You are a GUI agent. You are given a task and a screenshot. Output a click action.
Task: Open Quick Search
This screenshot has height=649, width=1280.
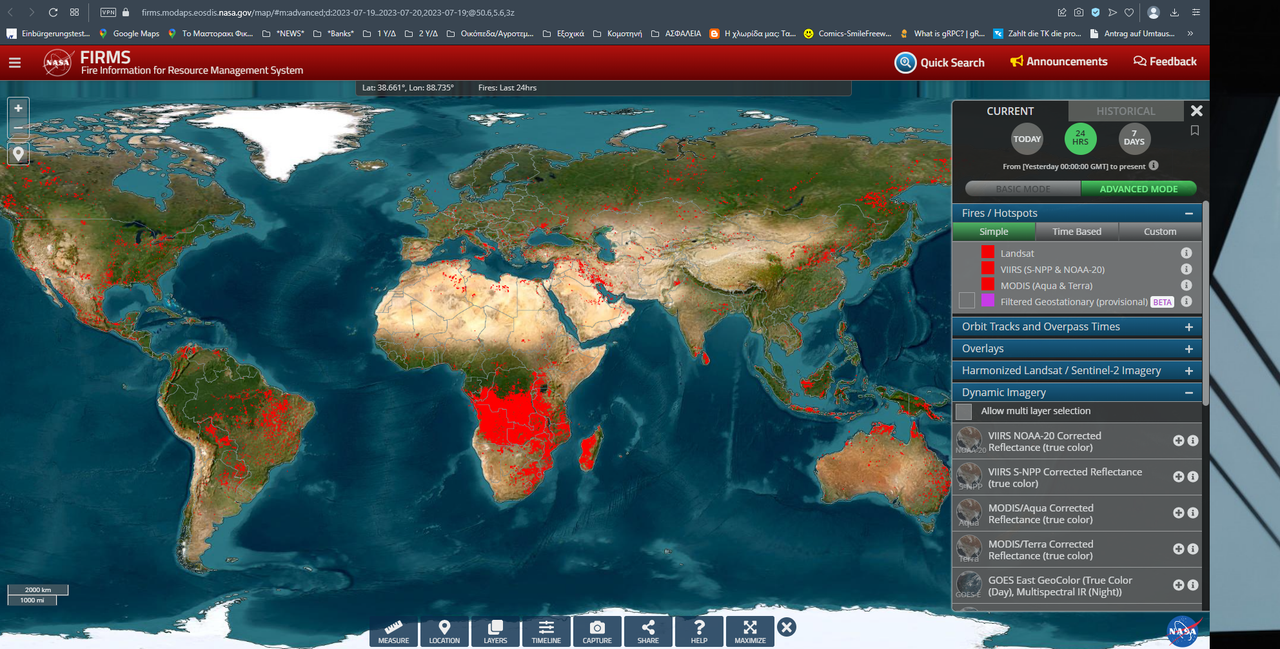pyautogui.click(x=940, y=62)
